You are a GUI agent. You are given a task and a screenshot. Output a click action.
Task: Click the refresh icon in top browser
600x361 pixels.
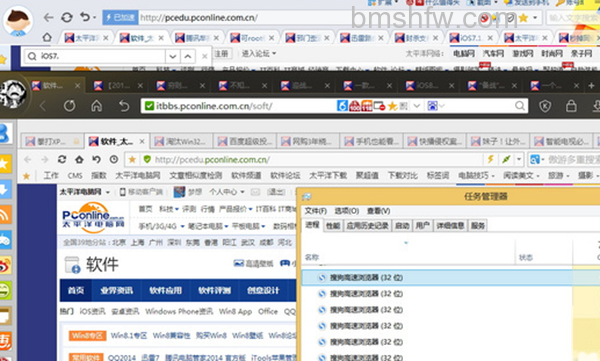(67, 17)
